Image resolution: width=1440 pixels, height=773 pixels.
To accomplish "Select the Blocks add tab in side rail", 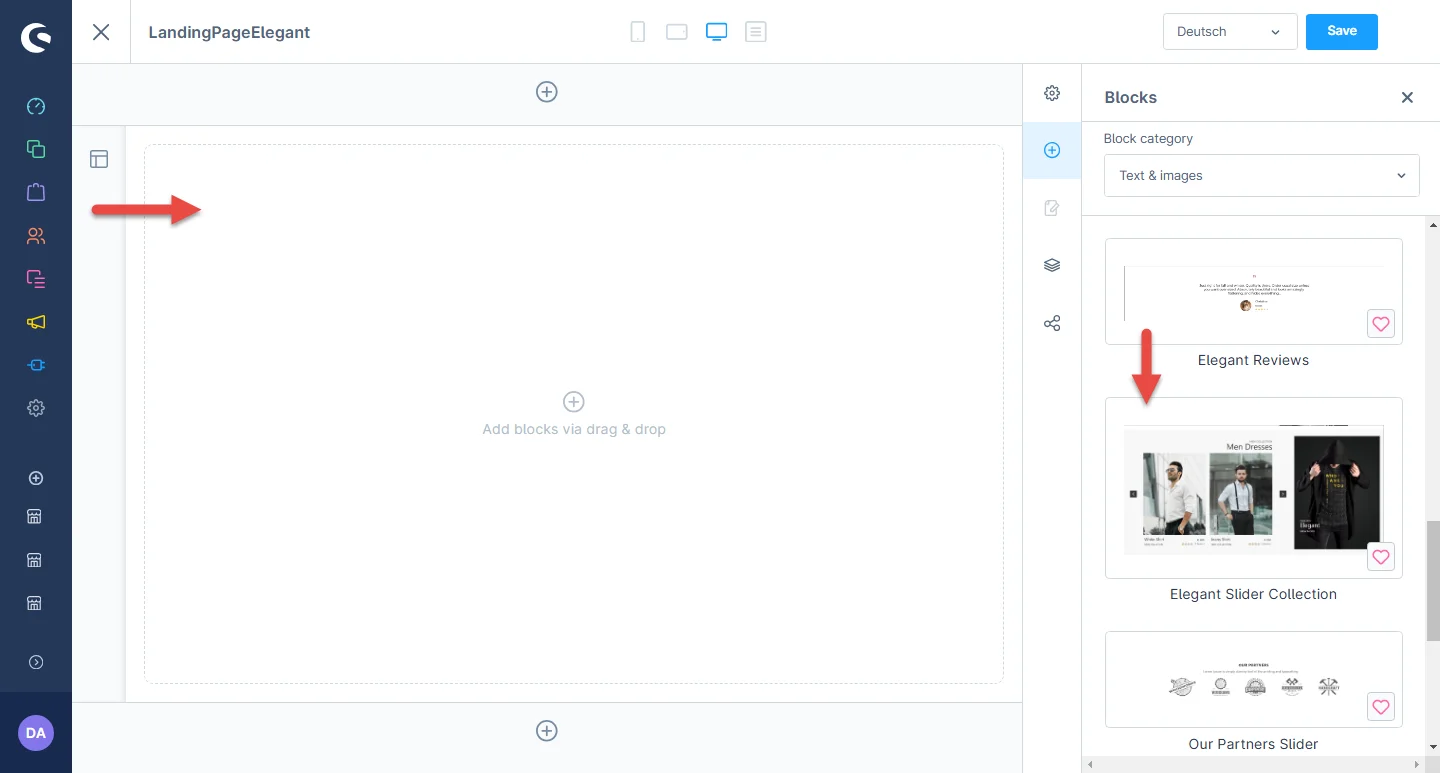I will pos(1052,150).
